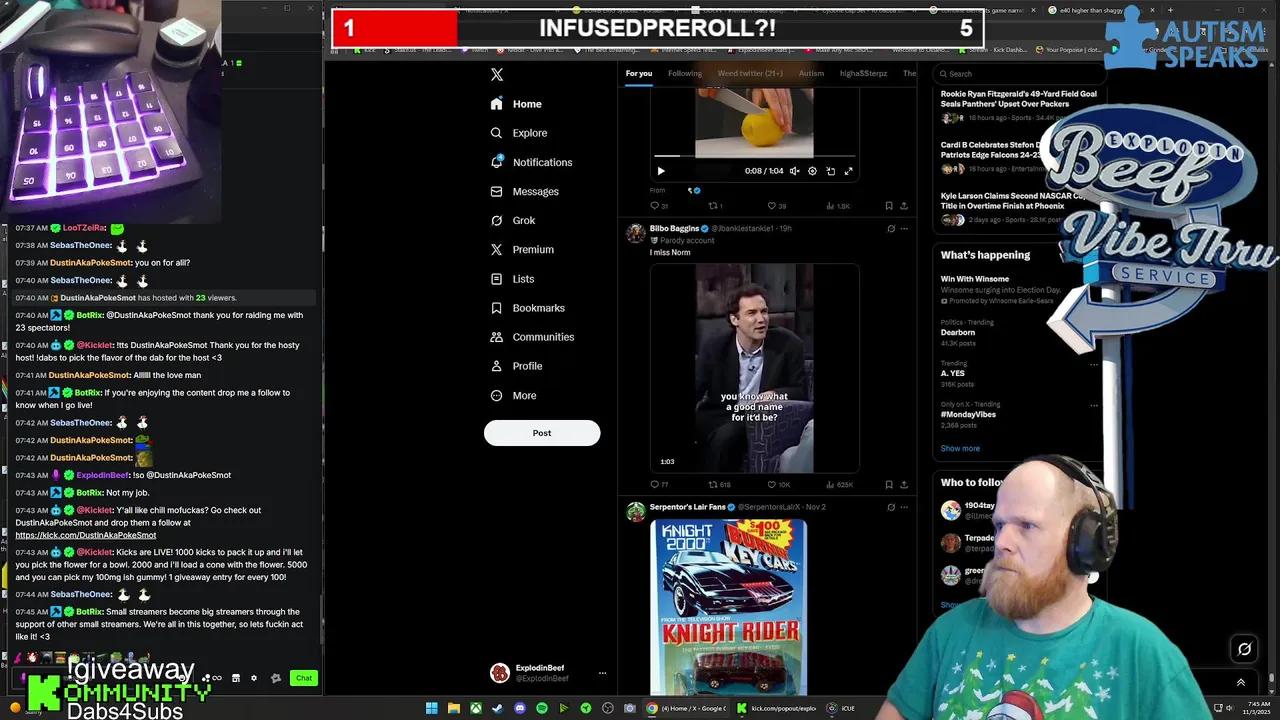This screenshot has width=1280, height=720.
Task: Click the Post button
Action: tap(542, 433)
